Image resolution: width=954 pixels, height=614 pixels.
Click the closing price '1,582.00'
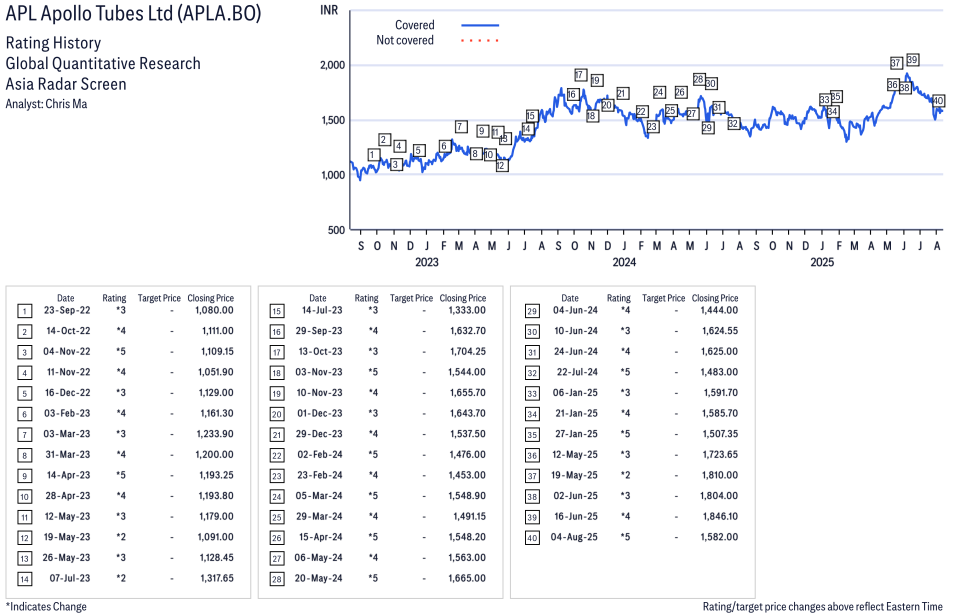pos(719,537)
